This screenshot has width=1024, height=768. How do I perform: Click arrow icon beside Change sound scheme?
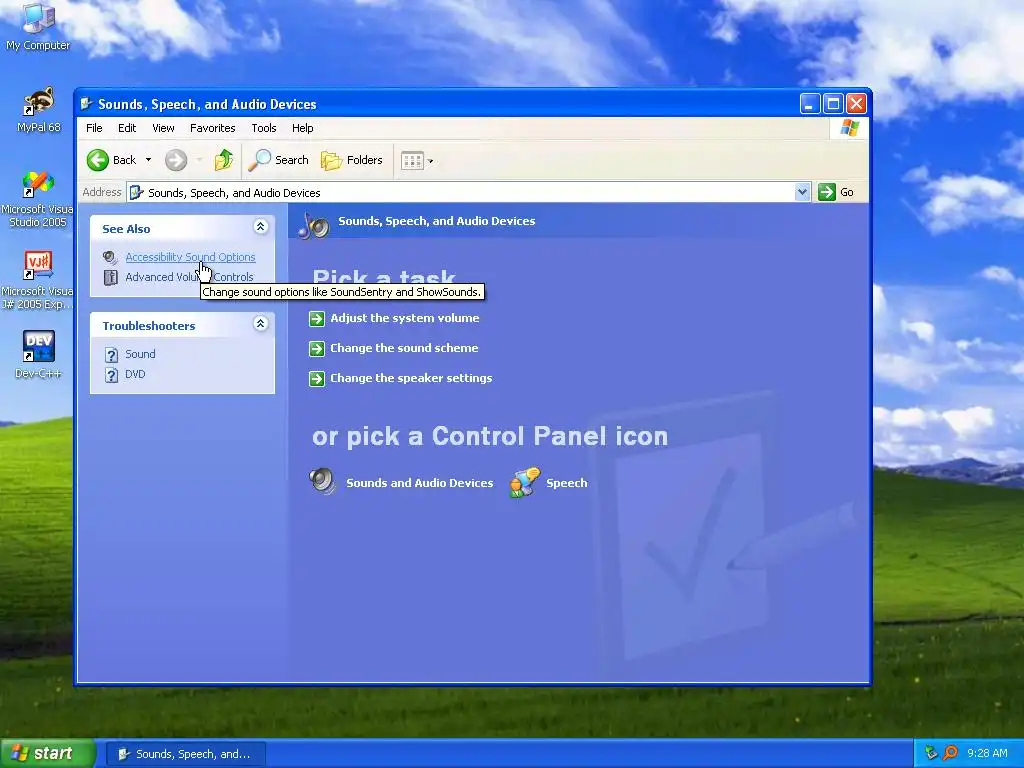pyautogui.click(x=317, y=349)
